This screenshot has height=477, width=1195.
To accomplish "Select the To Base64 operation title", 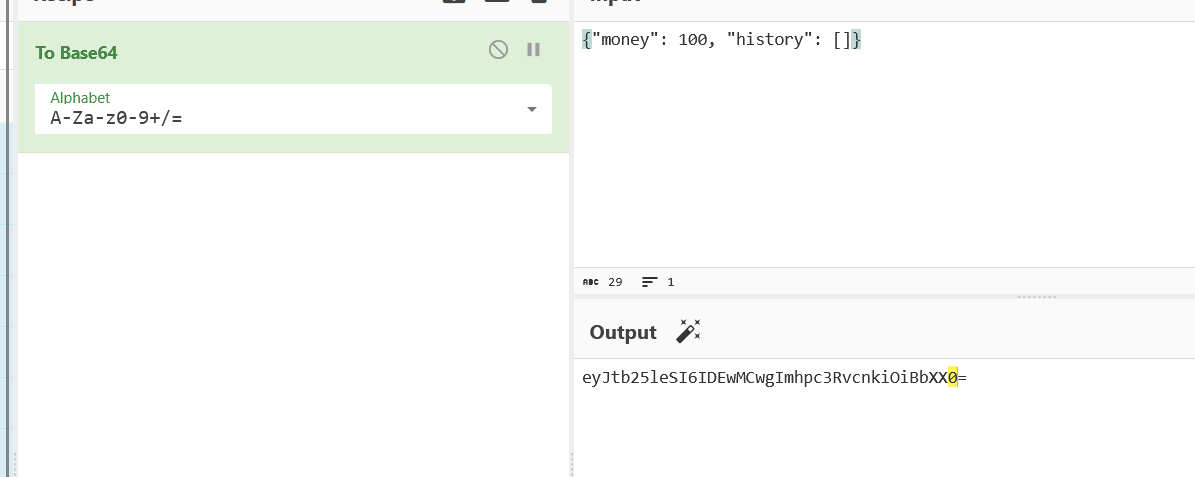I will 77,53.
